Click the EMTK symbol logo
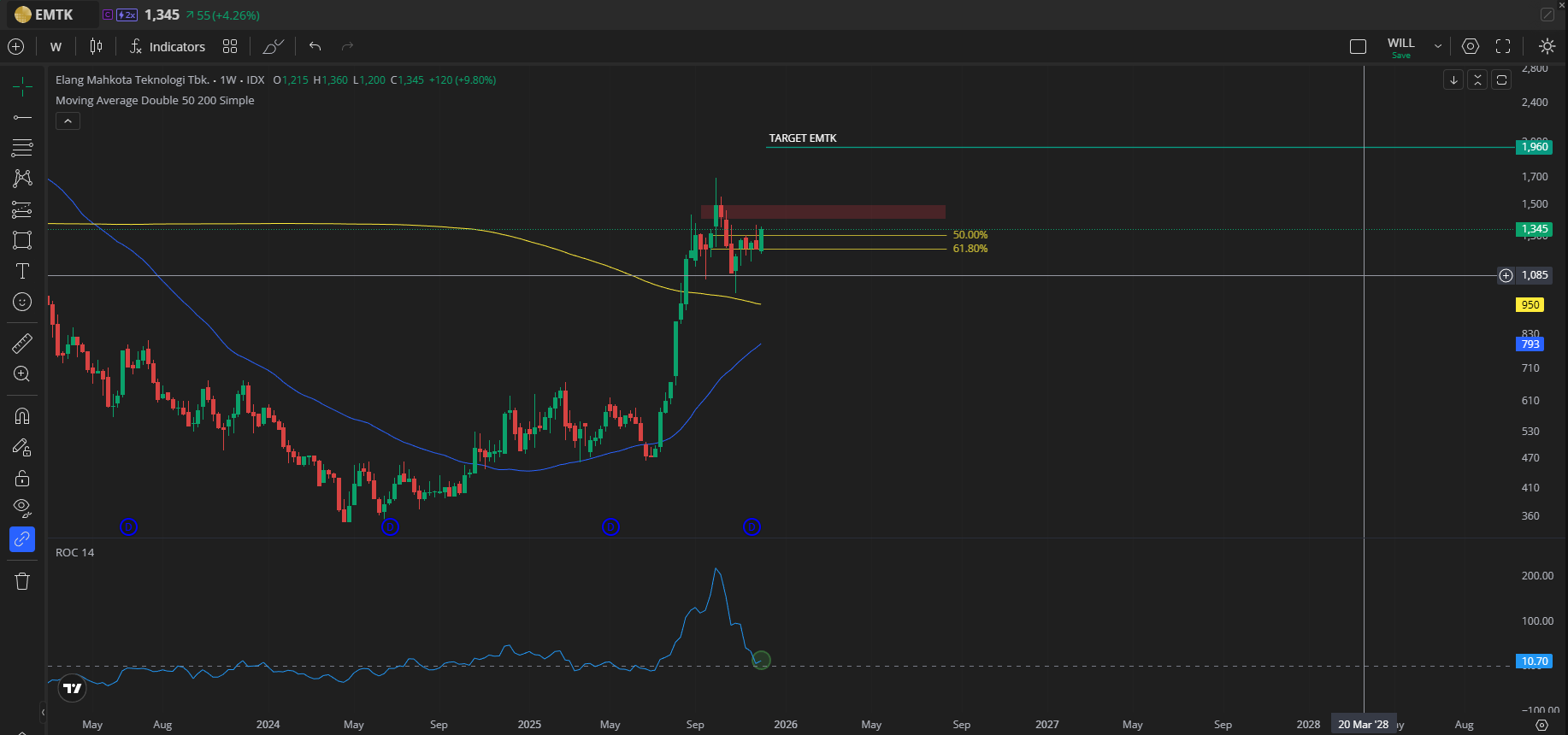This screenshot has height=735, width=1568. [x=23, y=15]
